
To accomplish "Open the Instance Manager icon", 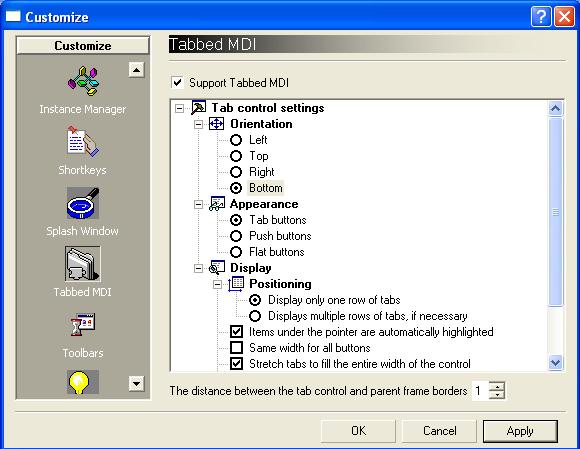I will point(83,81).
